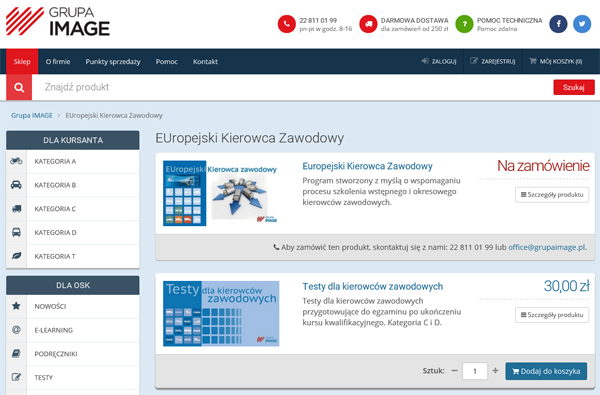
Task: Click the POMOC TECHNICZNA header text
Action: (x=509, y=20)
